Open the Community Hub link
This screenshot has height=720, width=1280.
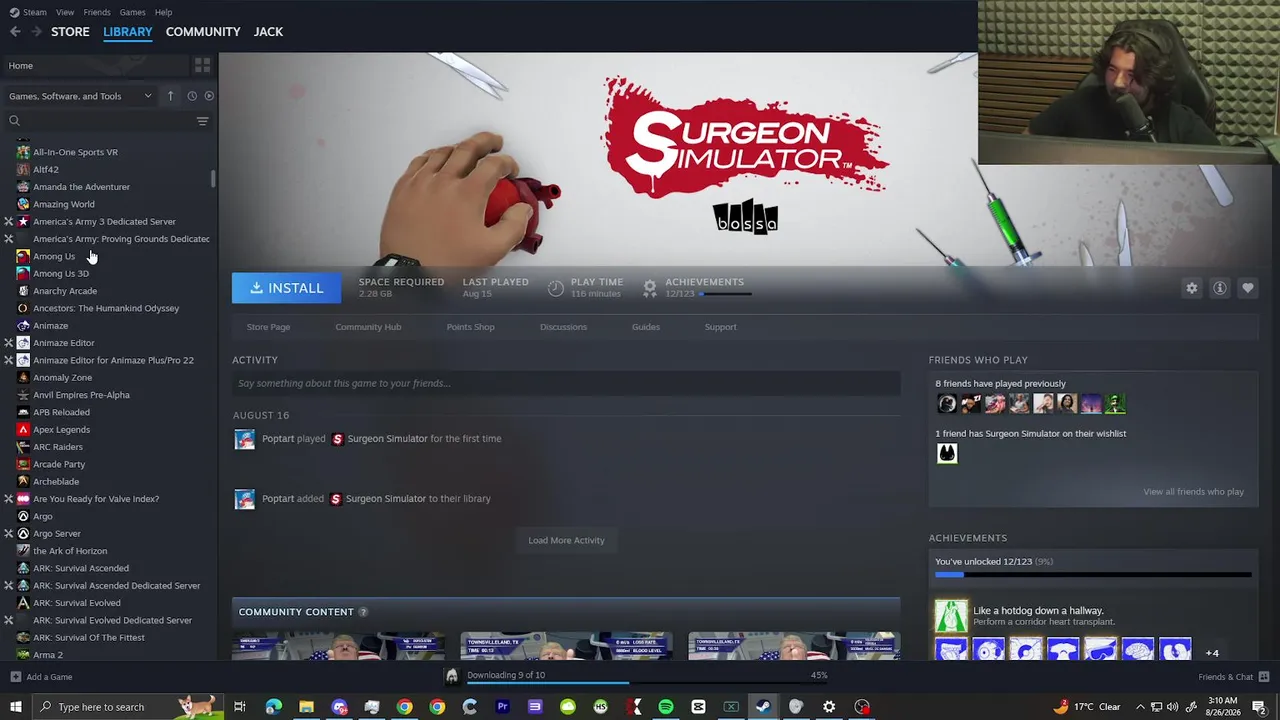click(x=368, y=327)
